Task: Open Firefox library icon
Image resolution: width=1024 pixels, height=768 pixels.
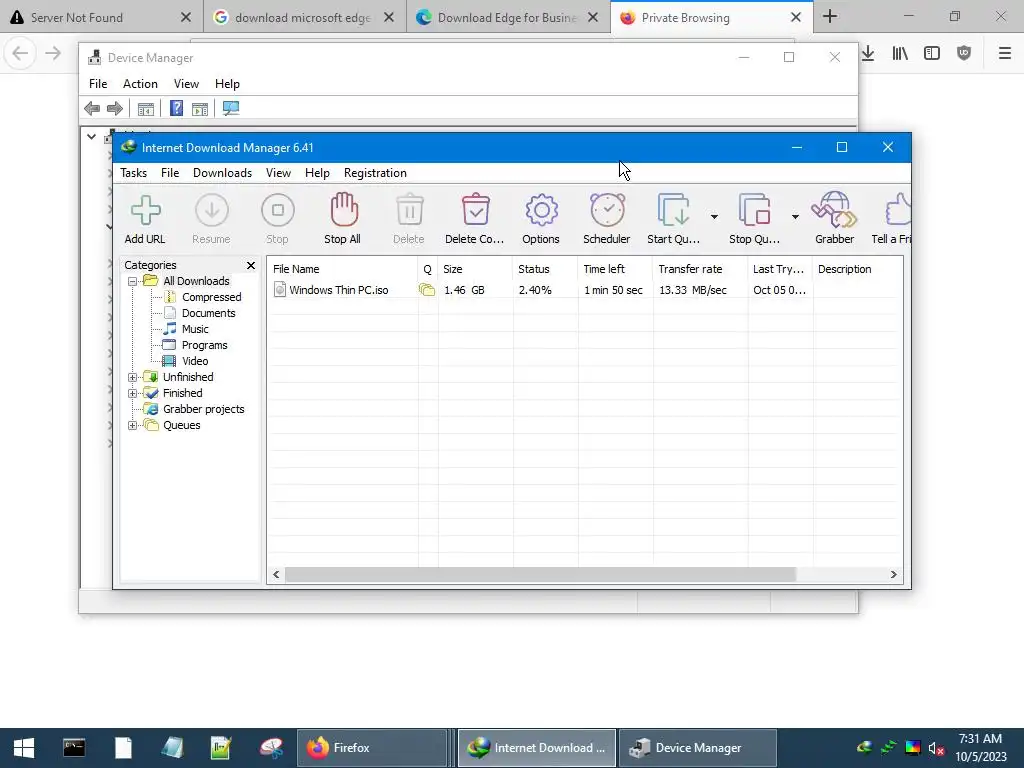Action: pos(900,54)
